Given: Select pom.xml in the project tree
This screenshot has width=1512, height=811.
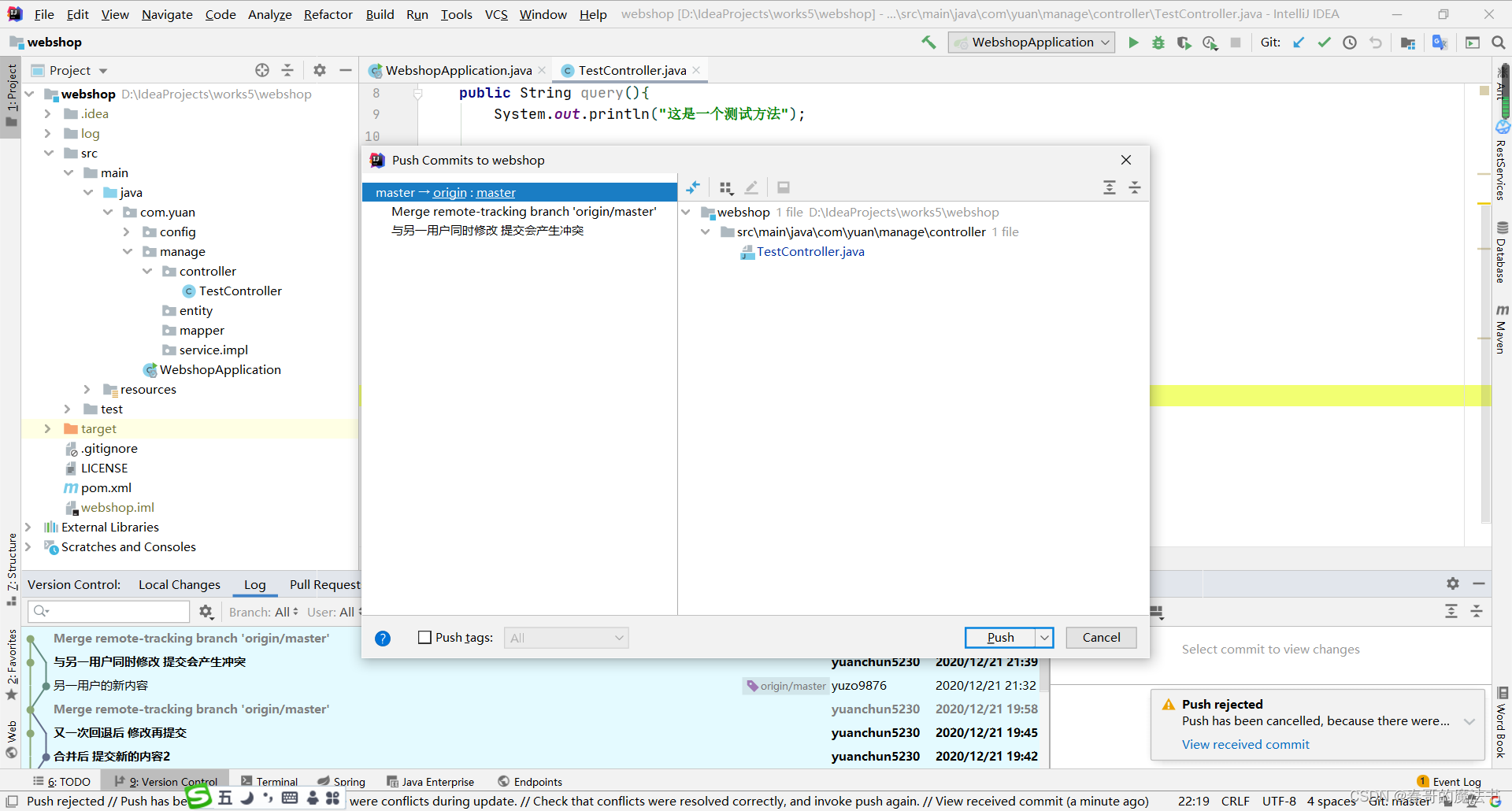Looking at the screenshot, I should pyautogui.click(x=106, y=487).
